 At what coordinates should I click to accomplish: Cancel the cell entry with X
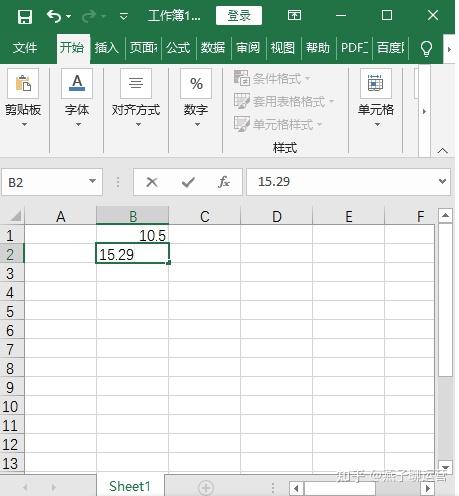point(152,182)
